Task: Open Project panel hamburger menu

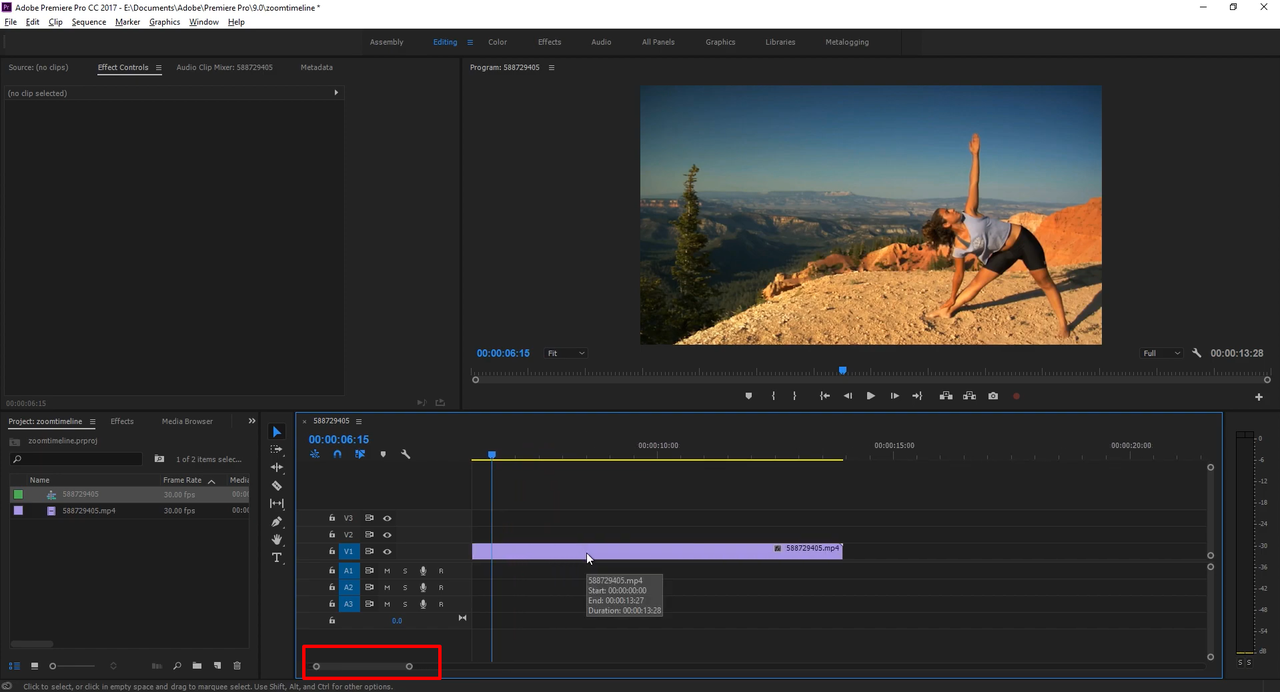Action: [x=93, y=422]
